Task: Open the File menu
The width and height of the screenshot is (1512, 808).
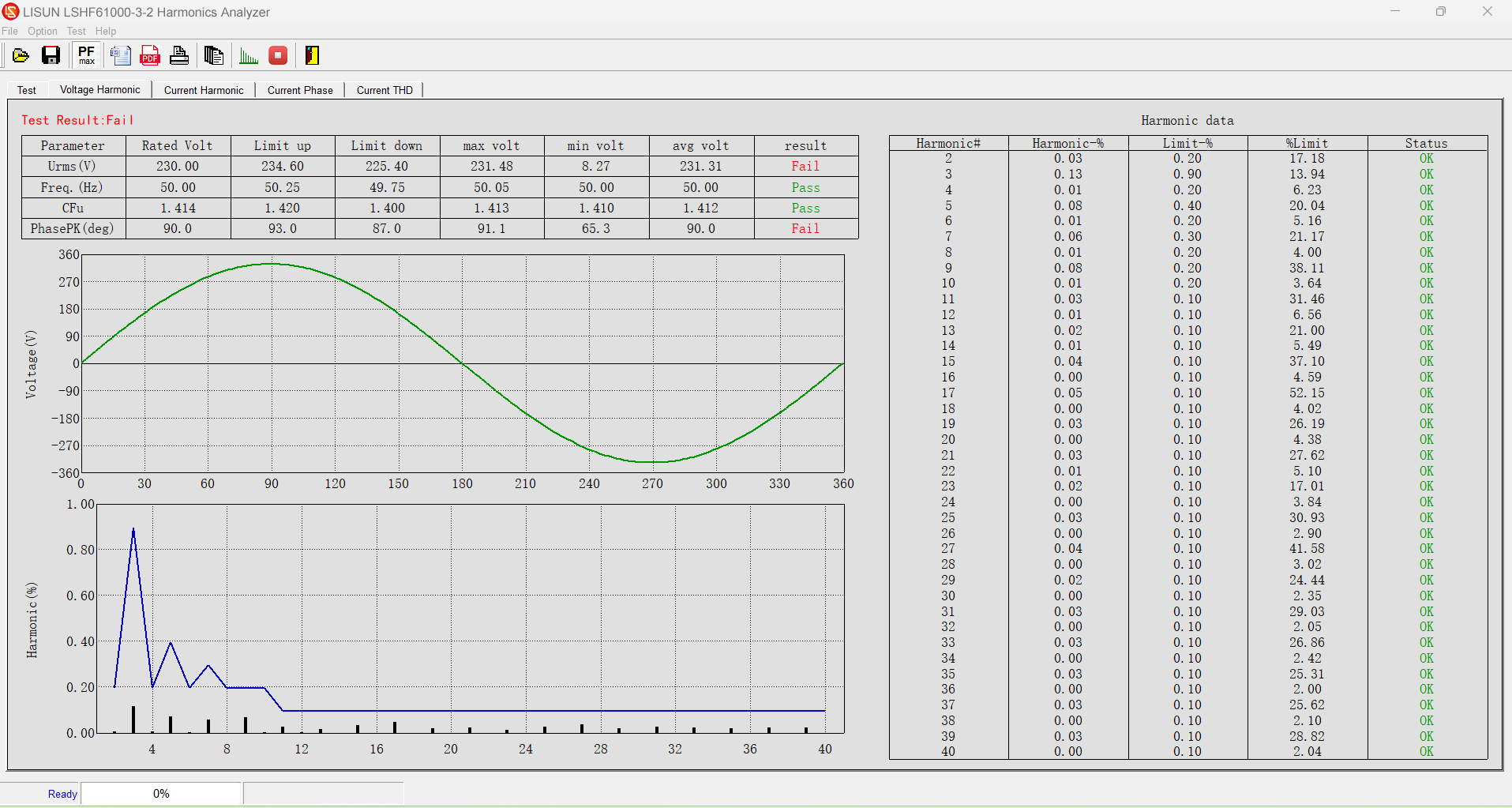Action: pyautogui.click(x=10, y=31)
